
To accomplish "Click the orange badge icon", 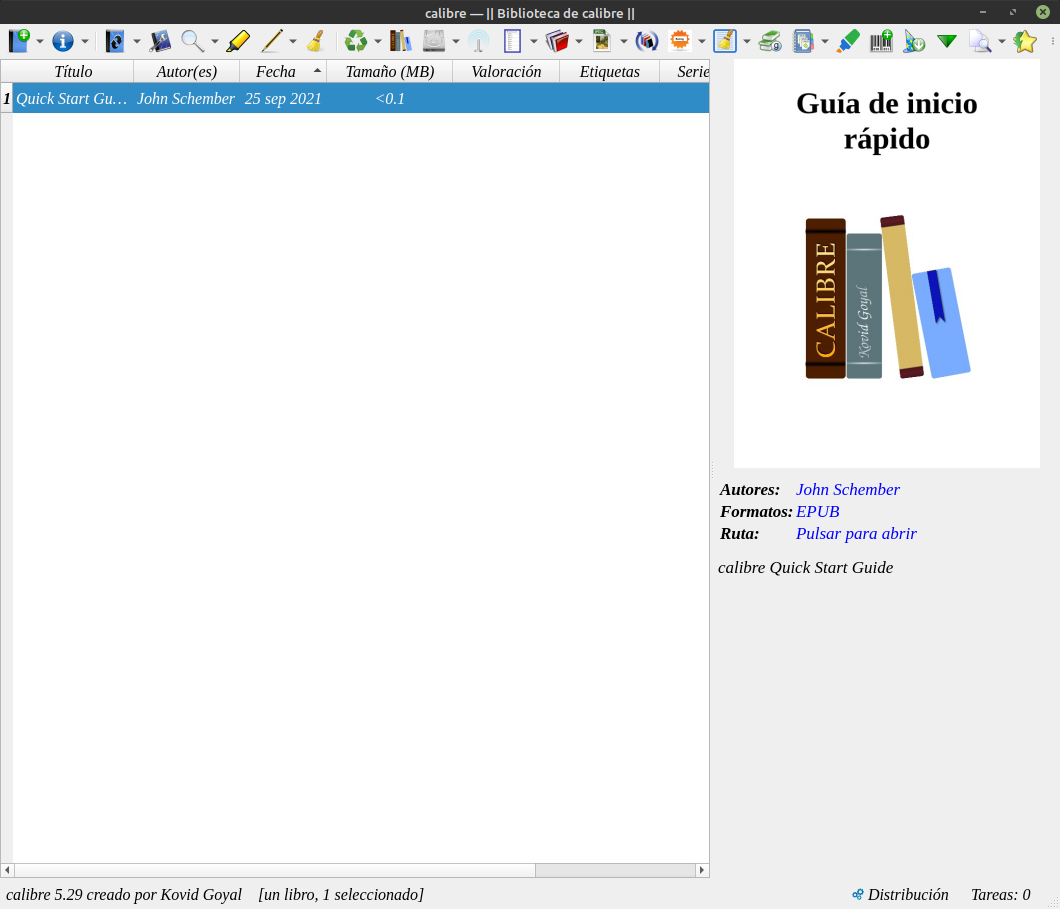I will pos(680,41).
